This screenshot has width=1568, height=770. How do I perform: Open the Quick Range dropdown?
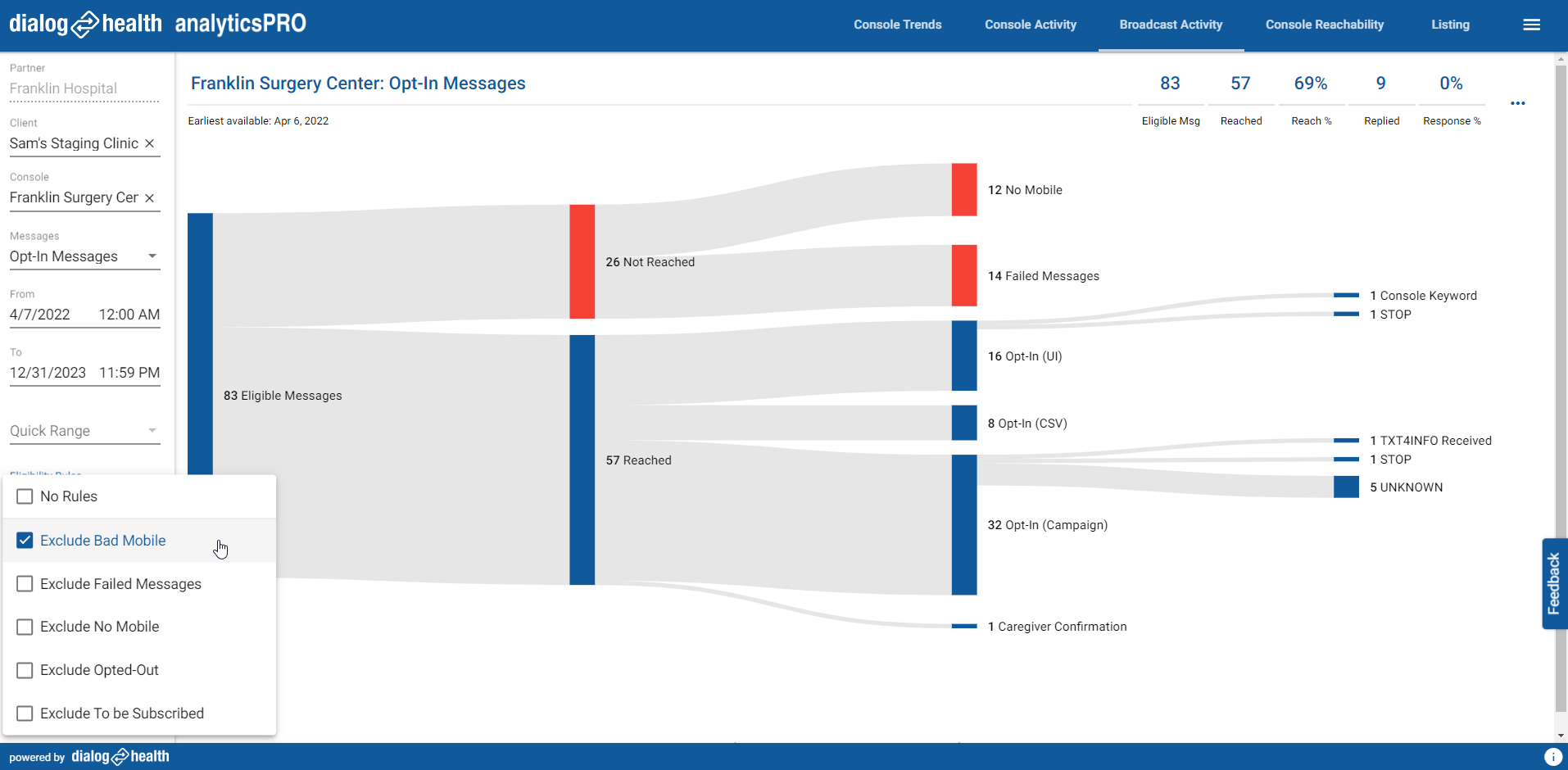pyautogui.click(x=84, y=431)
